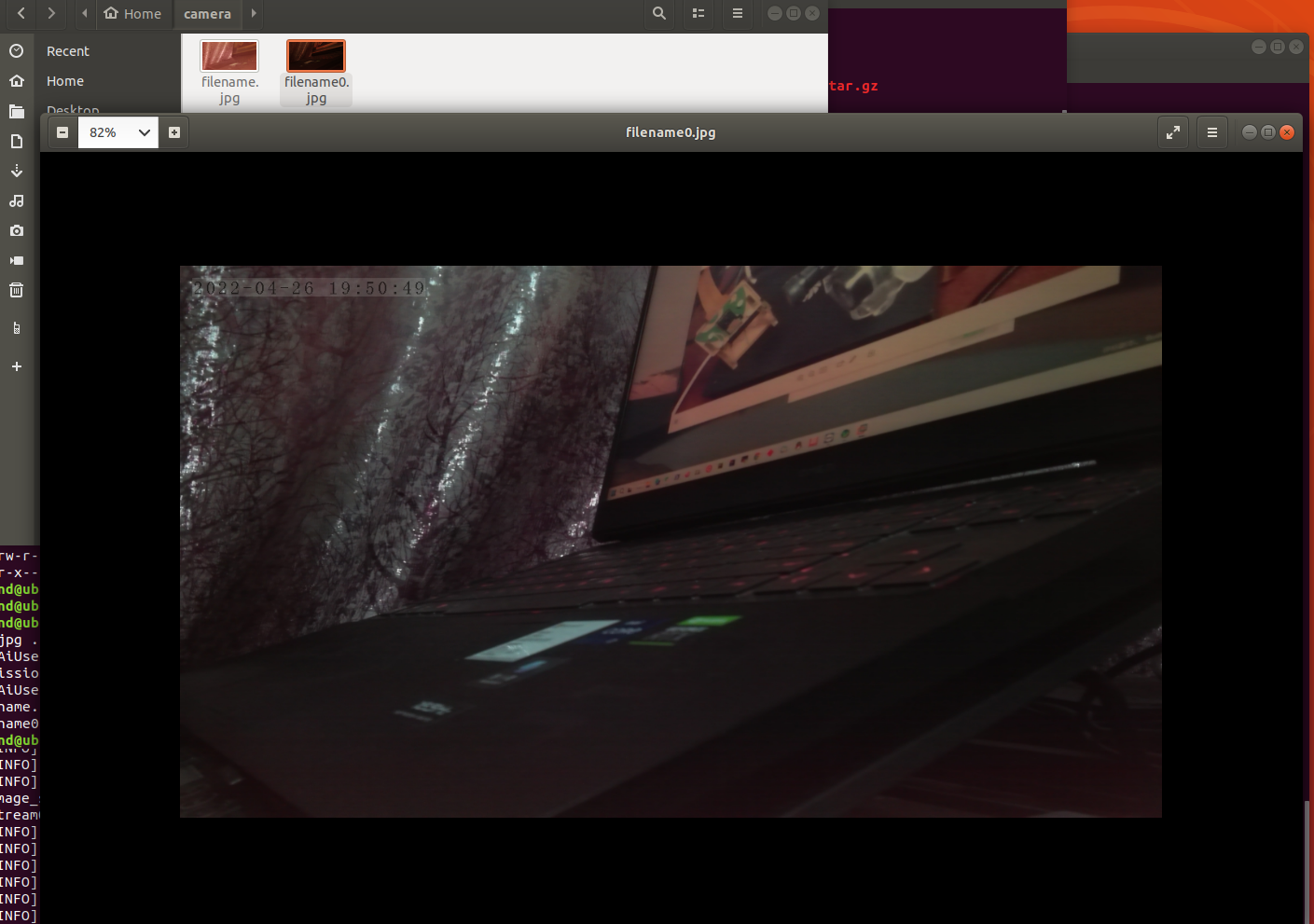Viewport: 1314px width, 924px height.
Task: Open Other Locations plus icon in sidebar
Action: pyautogui.click(x=17, y=366)
